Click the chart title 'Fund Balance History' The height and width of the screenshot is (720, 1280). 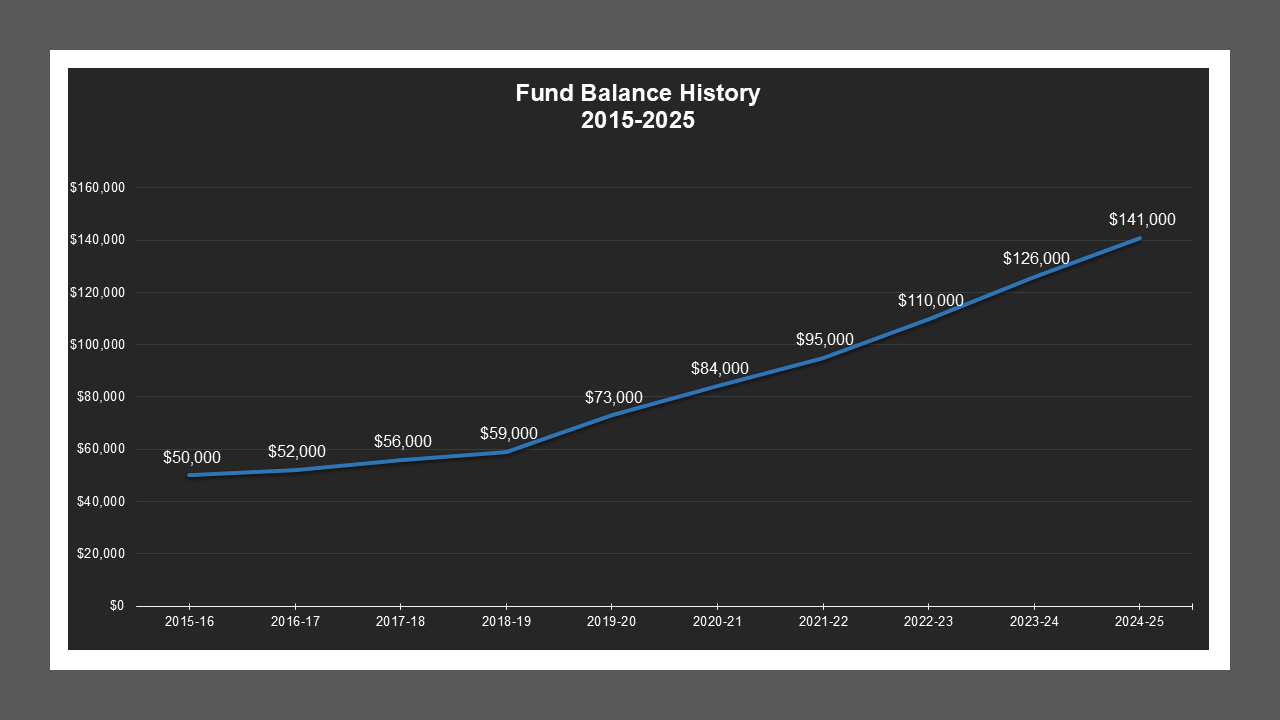[638, 92]
